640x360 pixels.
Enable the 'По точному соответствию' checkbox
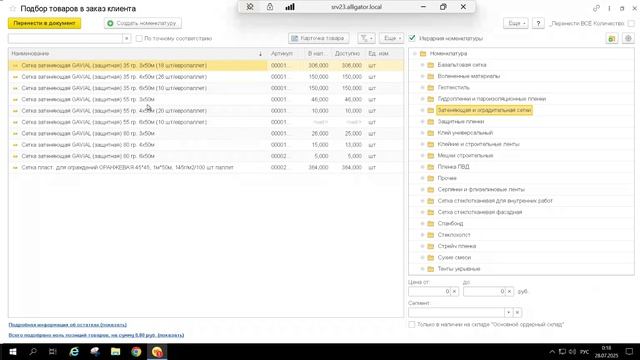pos(139,38)
